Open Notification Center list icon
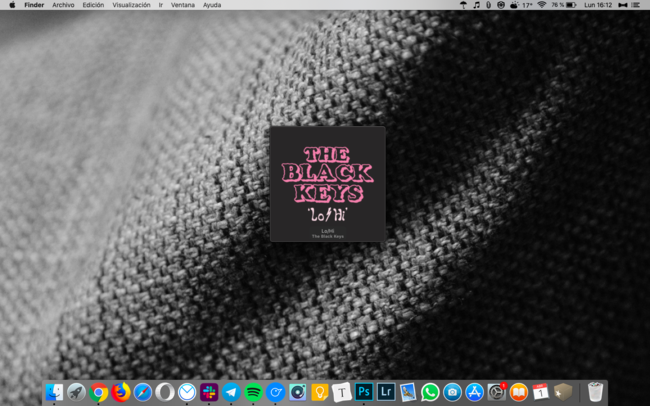The width and height of the screenshot is (650, 406). coord(636,5)
